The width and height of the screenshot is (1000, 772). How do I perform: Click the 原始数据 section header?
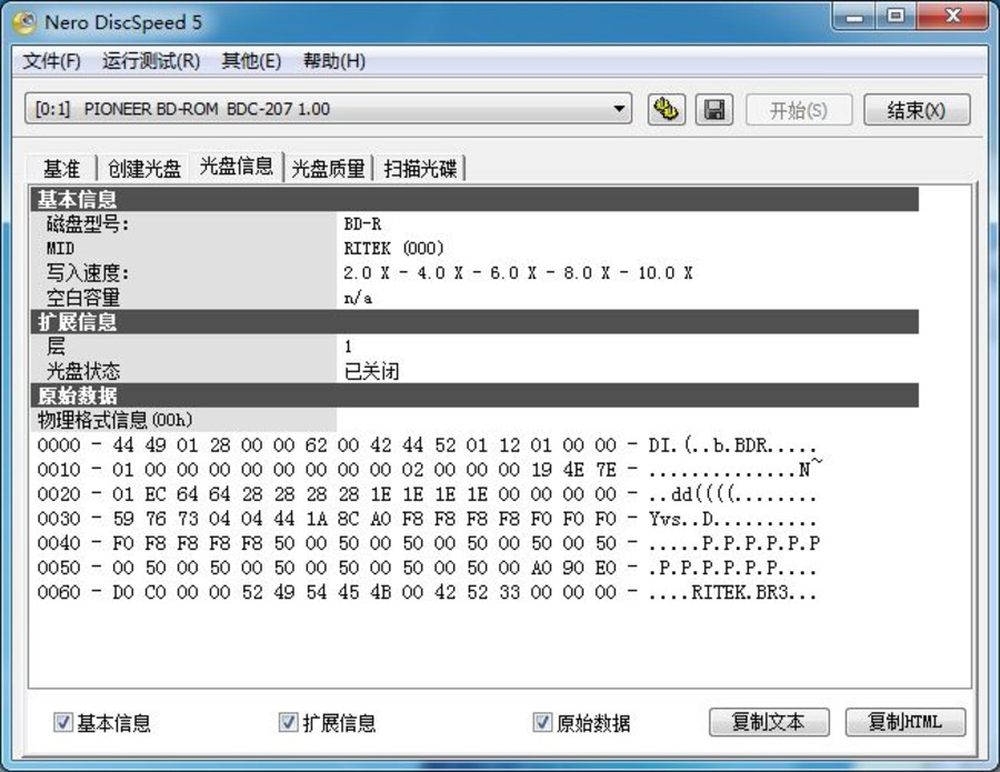474,395
